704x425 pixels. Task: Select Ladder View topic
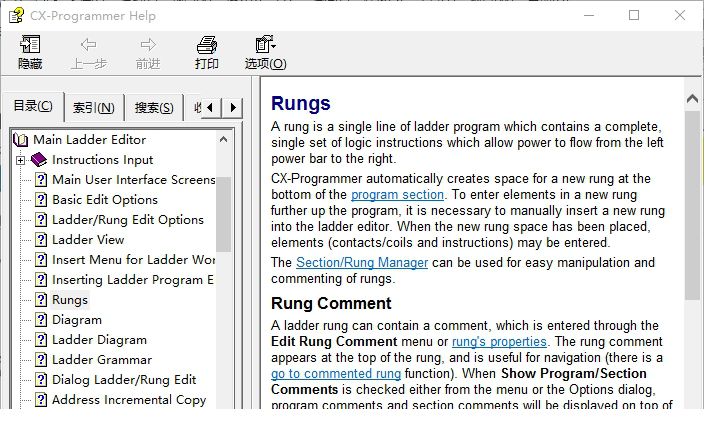pos(88,240)
